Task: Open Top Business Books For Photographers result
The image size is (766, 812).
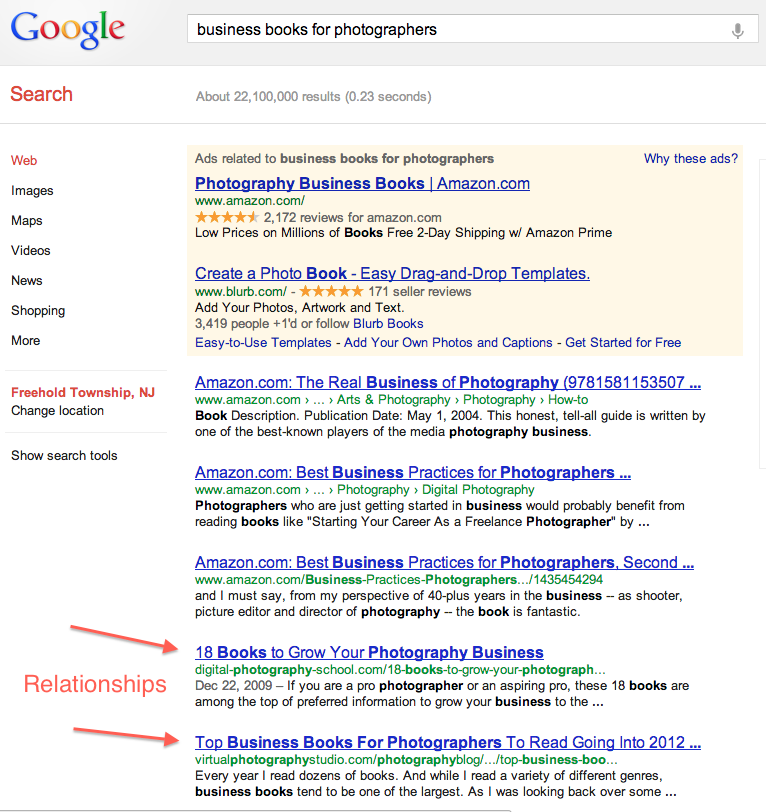Action: 448,743
